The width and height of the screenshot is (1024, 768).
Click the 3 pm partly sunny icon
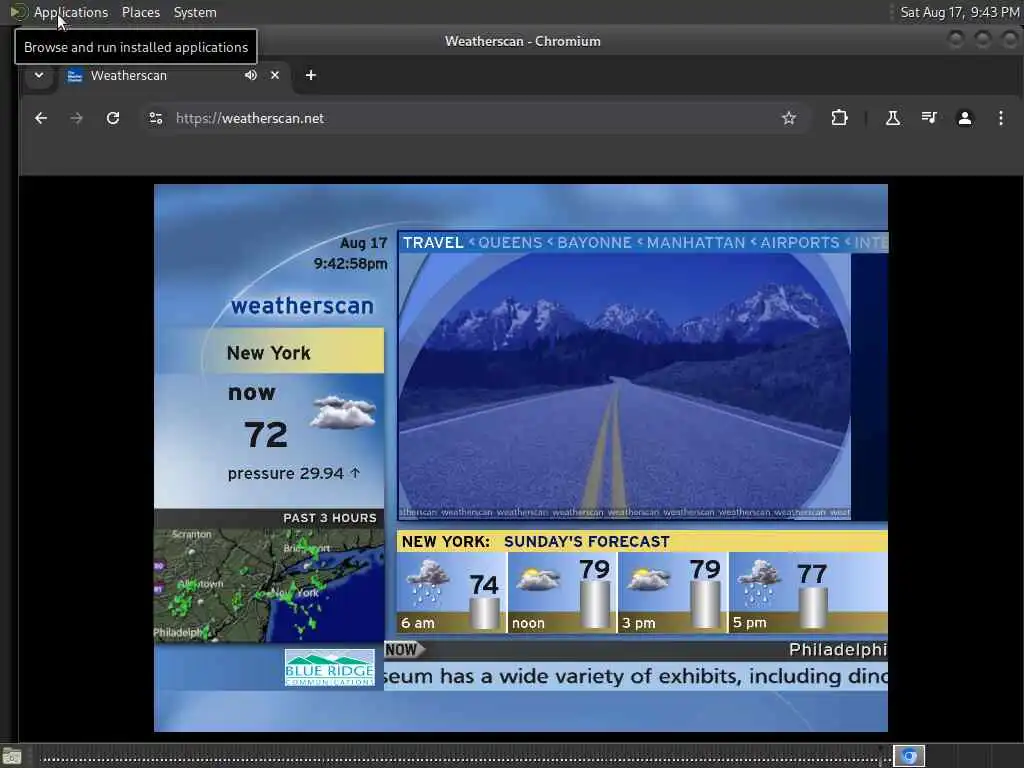tap(648, 579)
